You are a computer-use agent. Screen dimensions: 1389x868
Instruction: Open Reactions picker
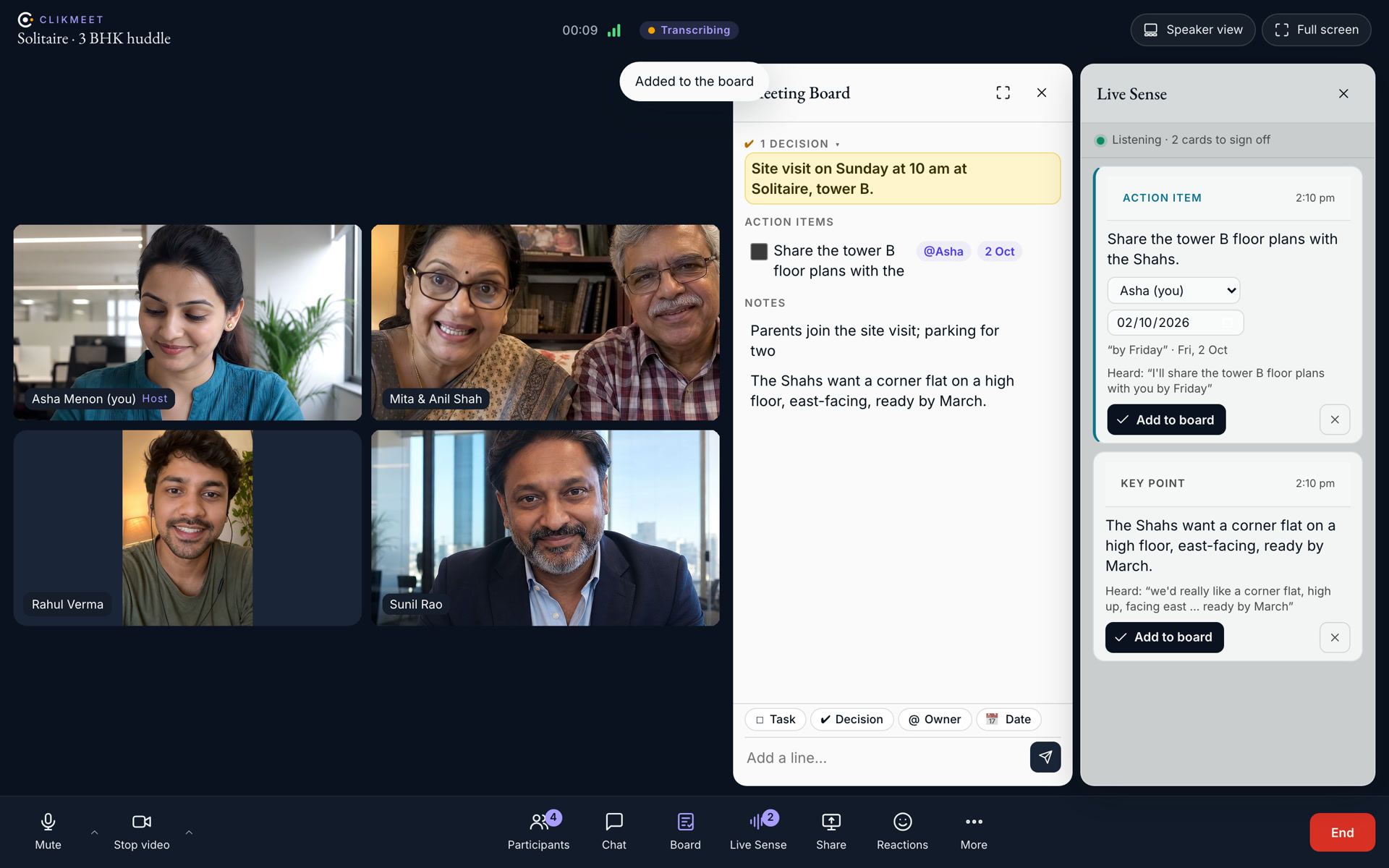click(x=902, y=832)
